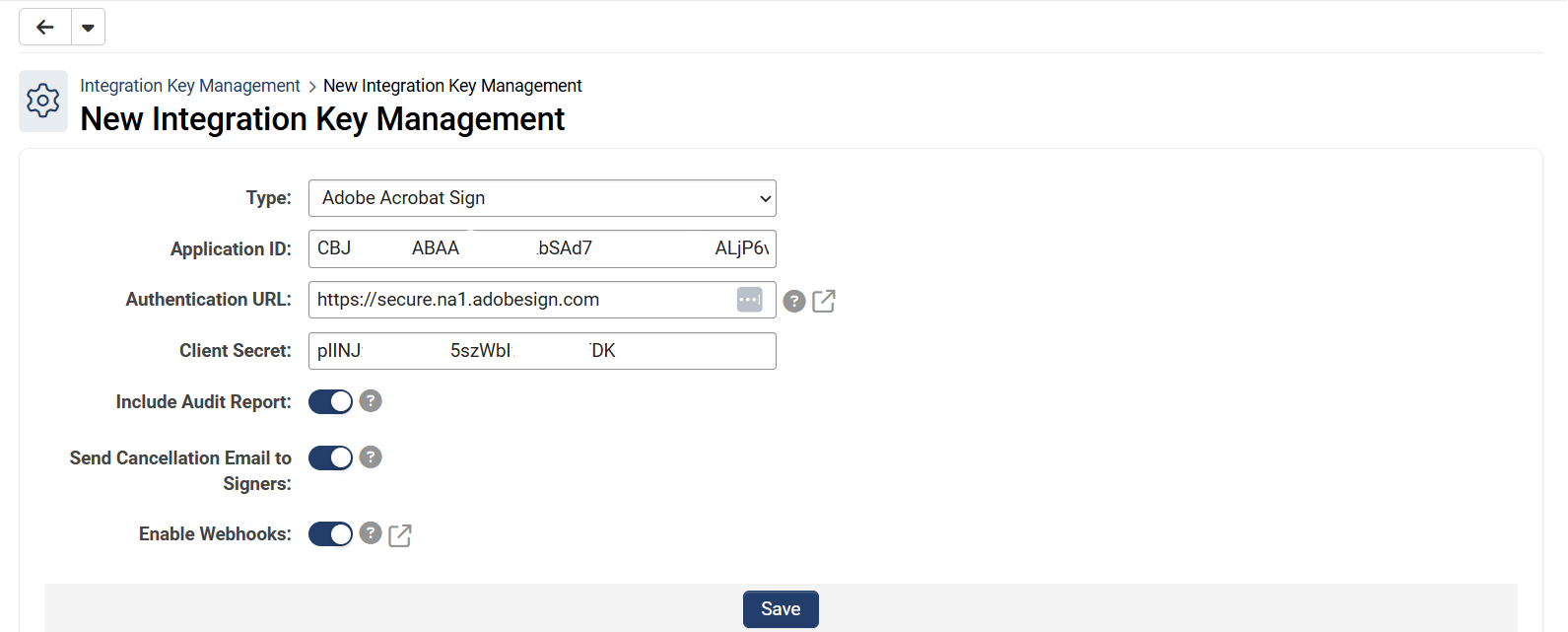This screenshot has height=632, width=1568.
Task: Click the Type field label
Action: (269, 197)
